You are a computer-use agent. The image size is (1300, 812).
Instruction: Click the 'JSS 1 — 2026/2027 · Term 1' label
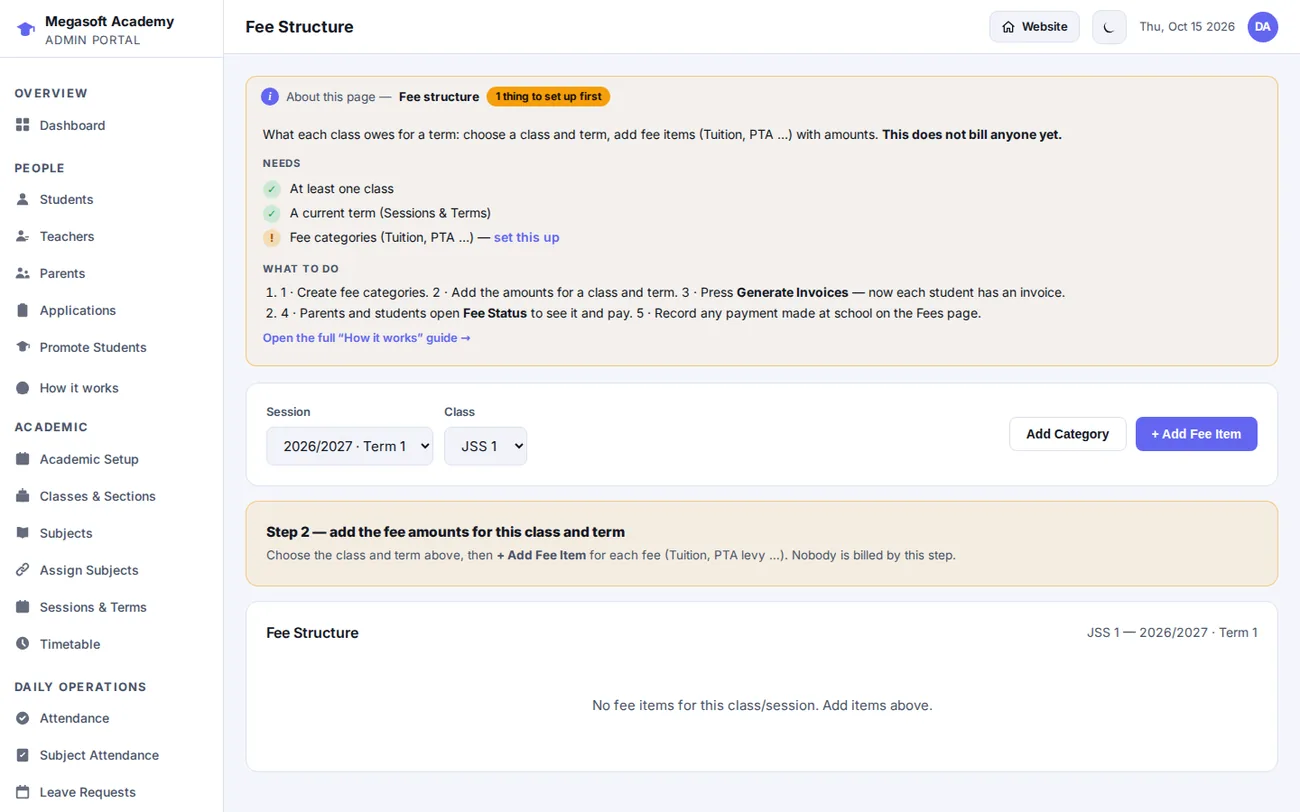click(x=1172, y=633)
